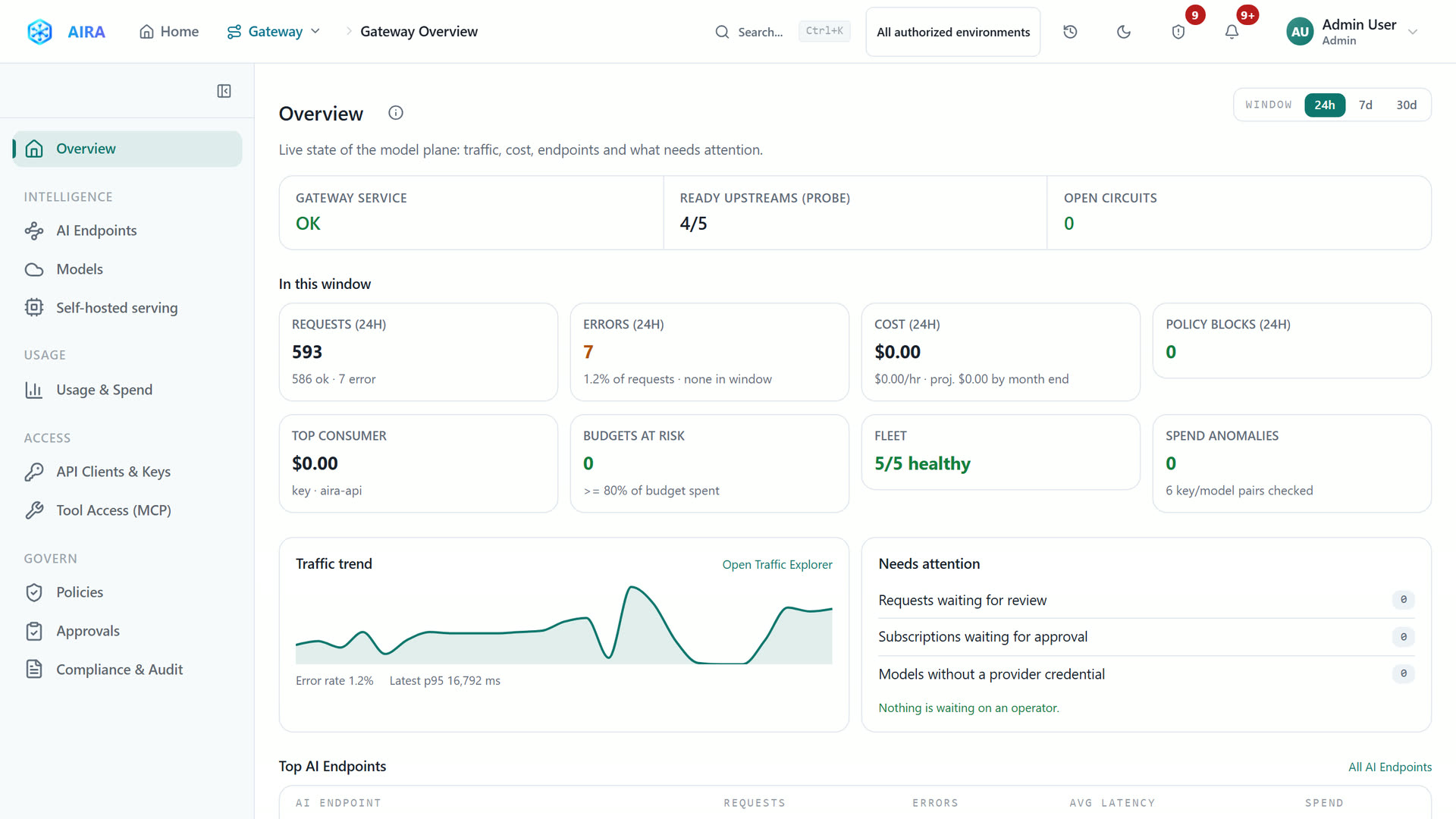The height and width of the screenshot is (819, 1456).
Task: Click Open Traffic Explorer link
Action: click(777, 564)
